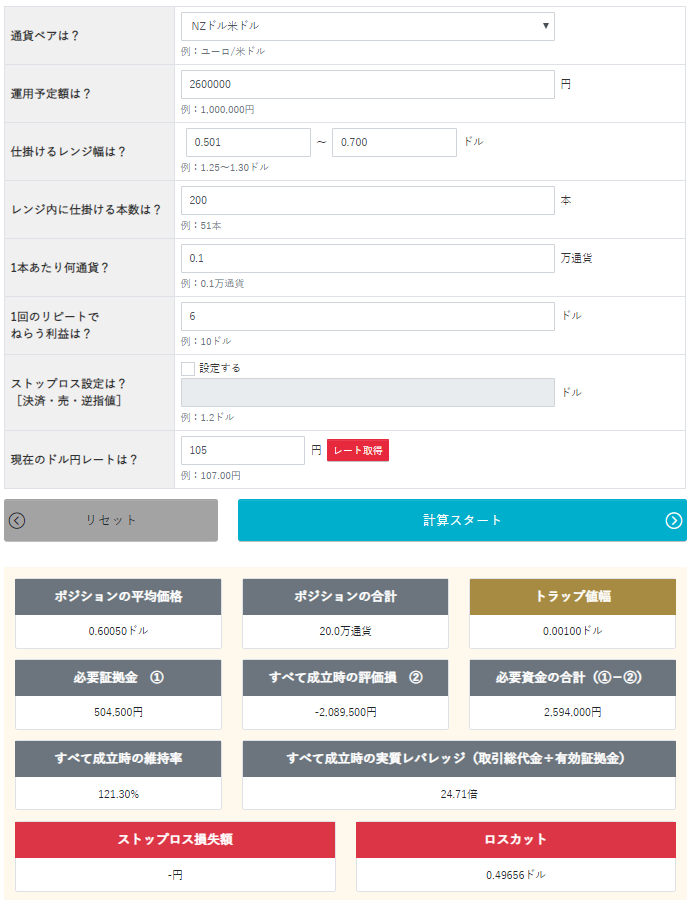Screen dimensions: 690x900
Task: Focus the 運用予定額 input showing 2600000
Action: click(x=367, y=84)
